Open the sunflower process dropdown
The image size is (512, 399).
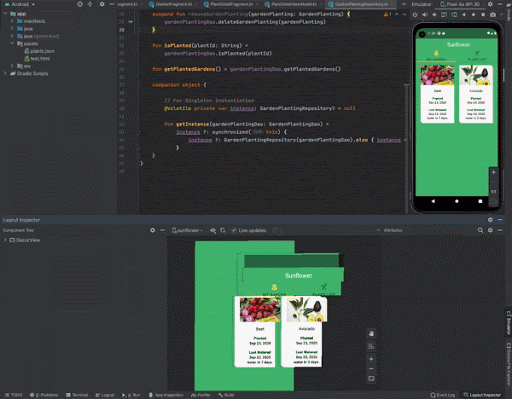click(x=188, y=230)
